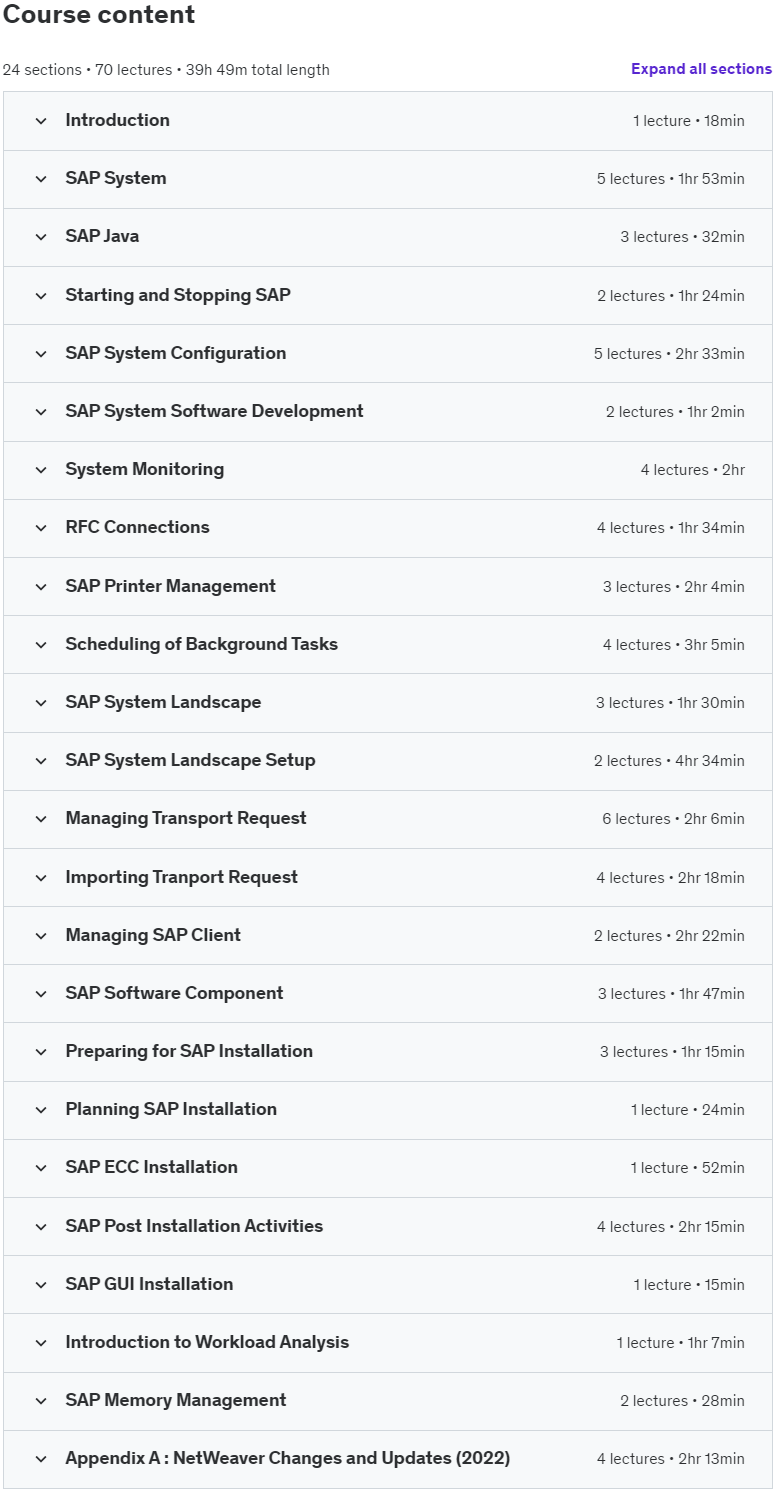The width and height of the screenshot is (776, 1491).
Task: Select the RFC Connections title
Action: click(x=137, y=527)
